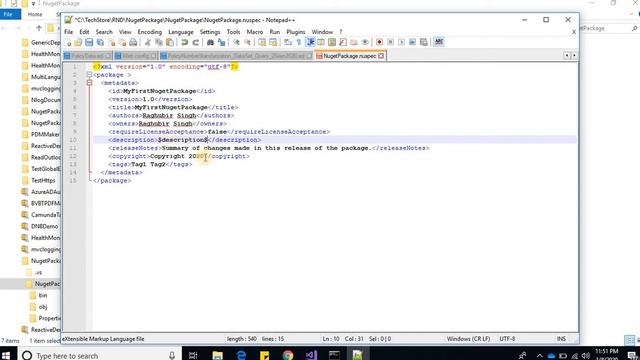Open Visual Studio from the taskbar
Viewport: 640px width, 360px height.
pyautogui.click(x=311, y=356)
